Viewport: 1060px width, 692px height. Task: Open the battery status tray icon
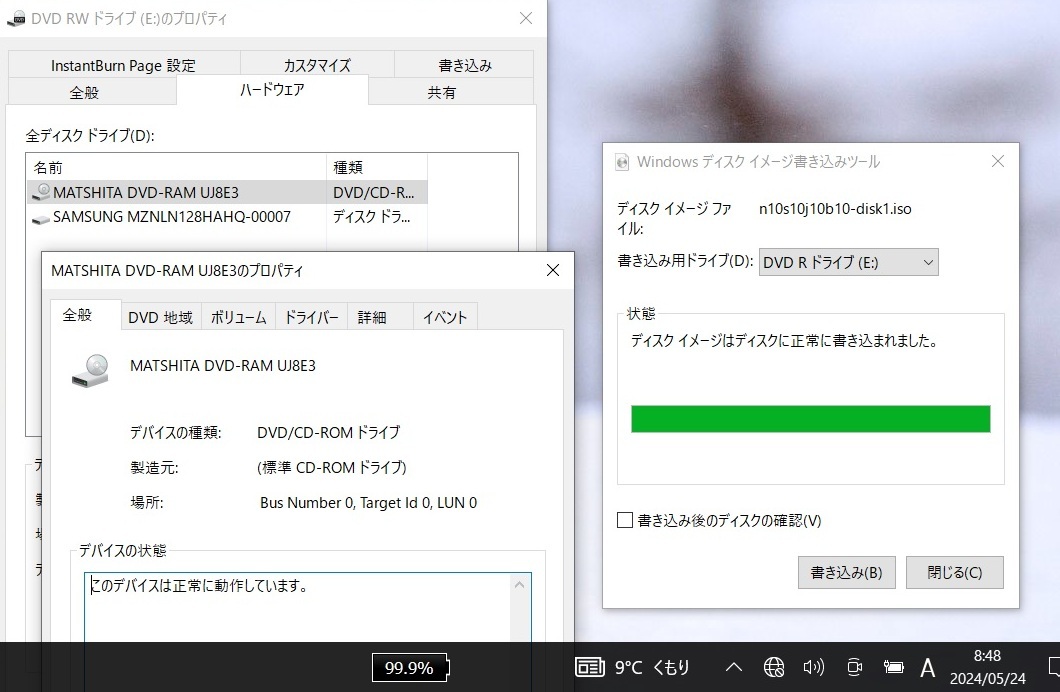coord(894,668)
